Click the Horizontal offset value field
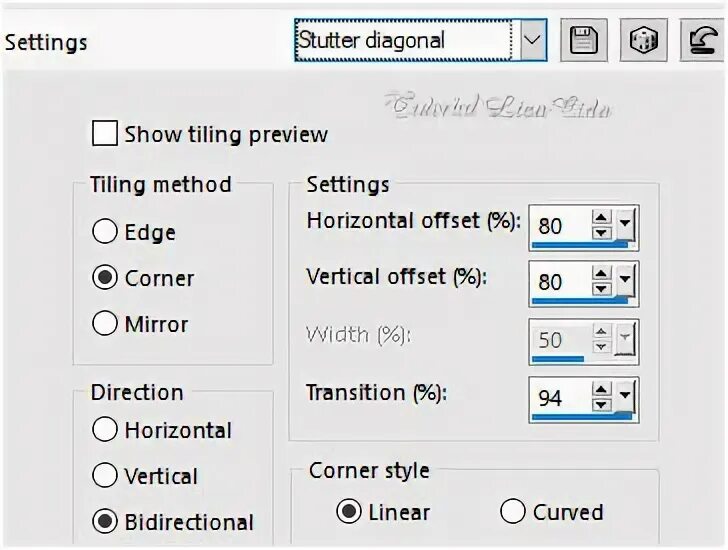Viewport: 728px width, 550px height. coord(561,226)
